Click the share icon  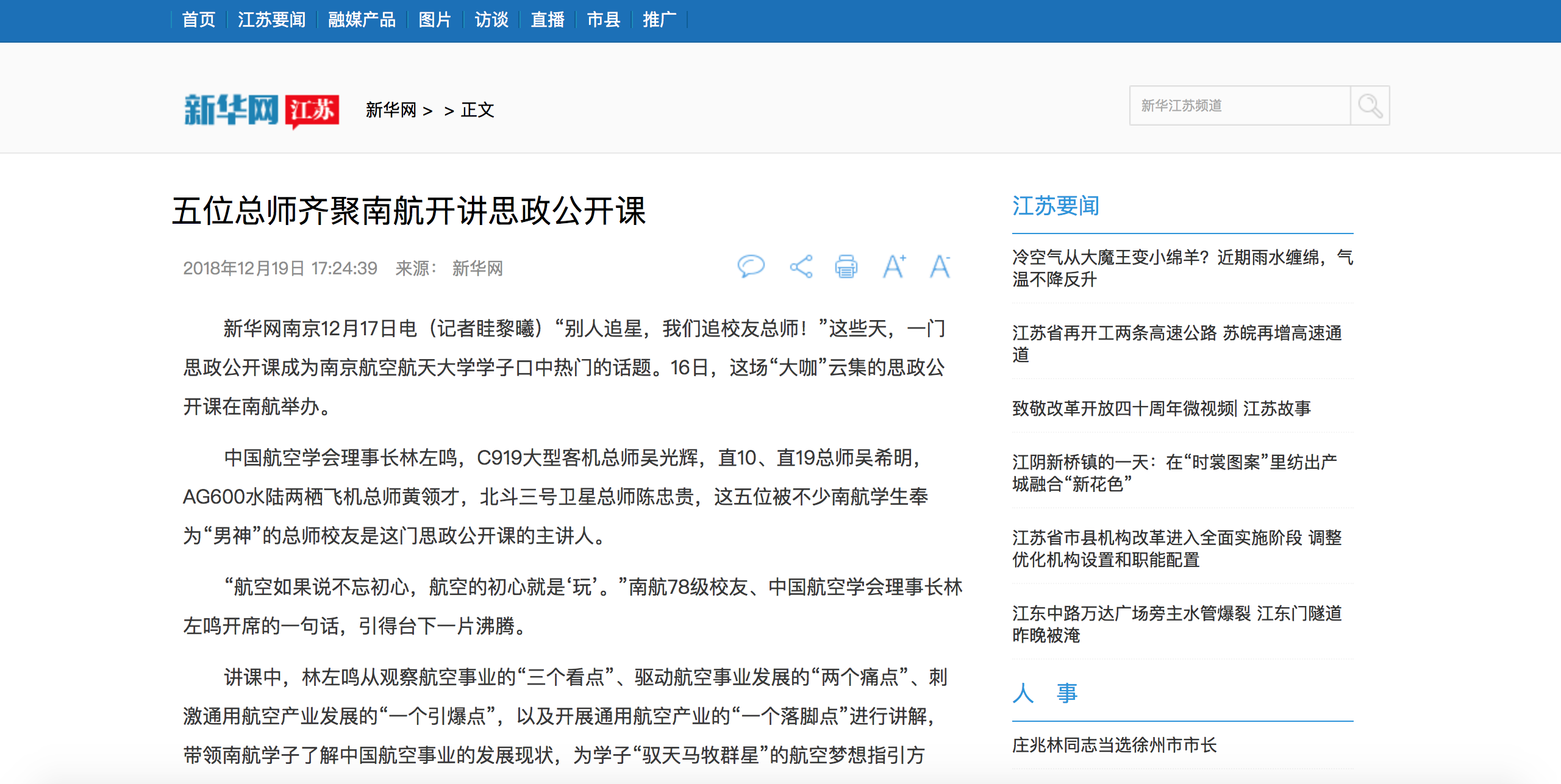[x=801, y=266]
